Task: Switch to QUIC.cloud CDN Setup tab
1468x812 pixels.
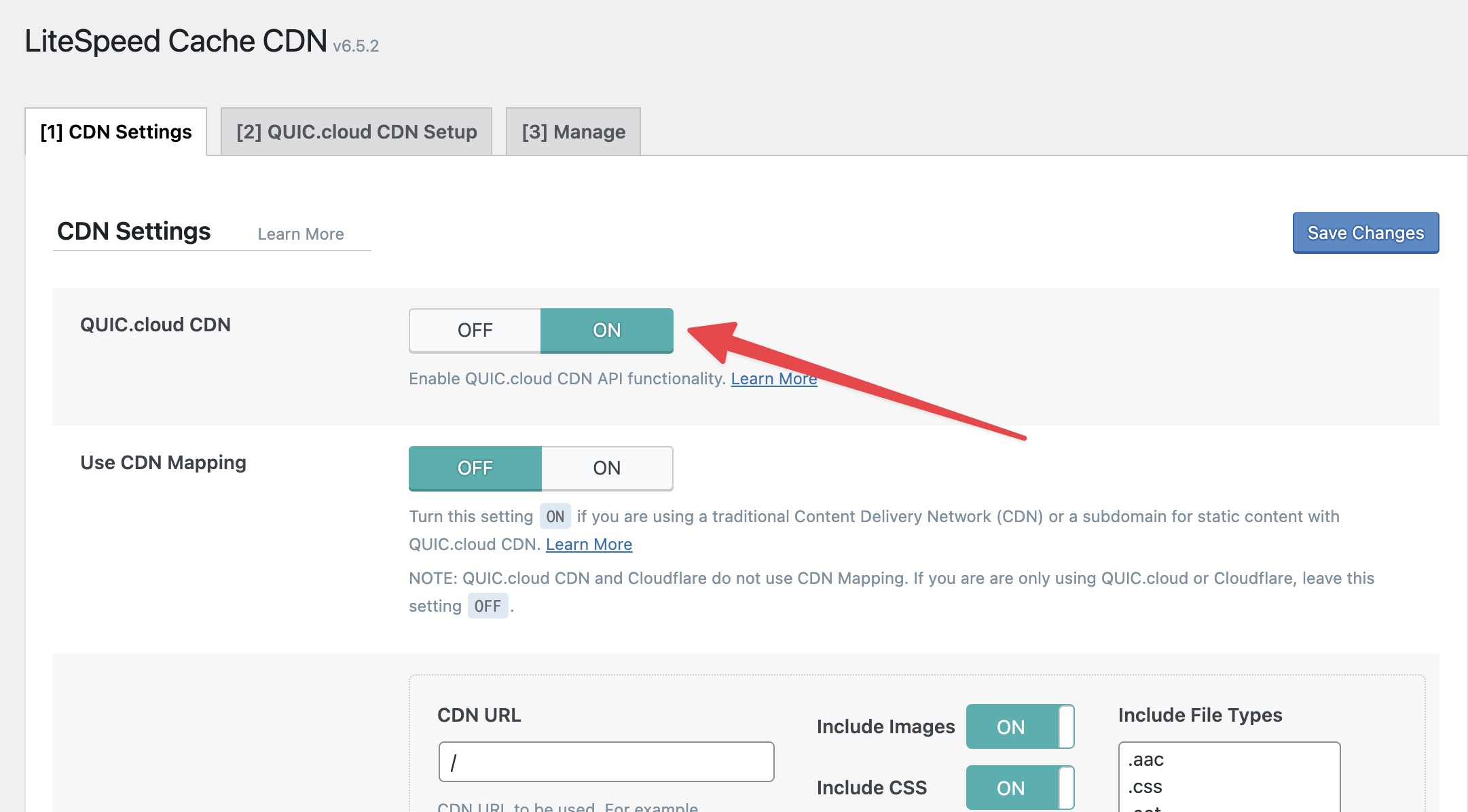Action: 356,132
